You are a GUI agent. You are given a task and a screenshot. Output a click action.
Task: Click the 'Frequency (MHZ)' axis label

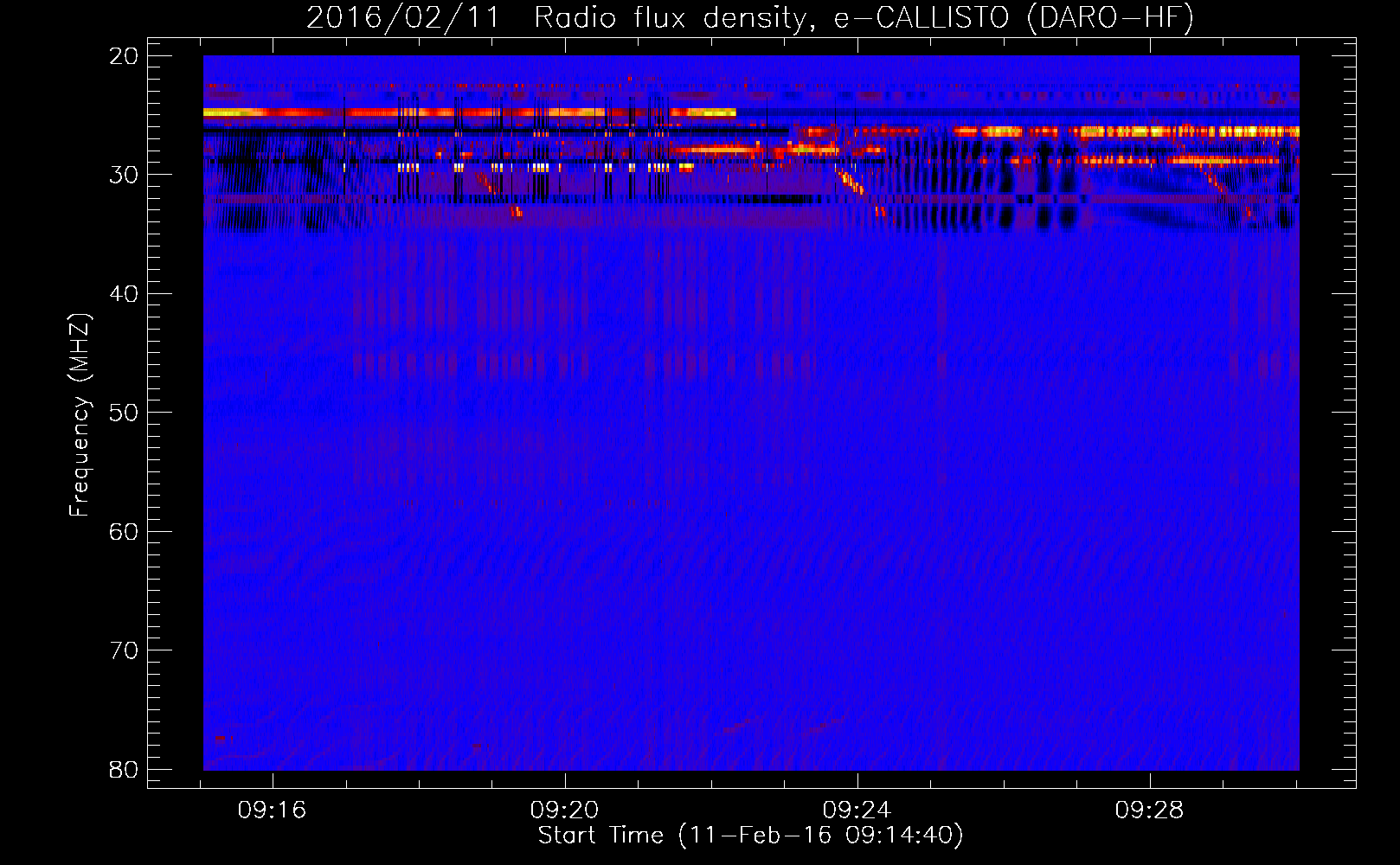tap(80, 415)
